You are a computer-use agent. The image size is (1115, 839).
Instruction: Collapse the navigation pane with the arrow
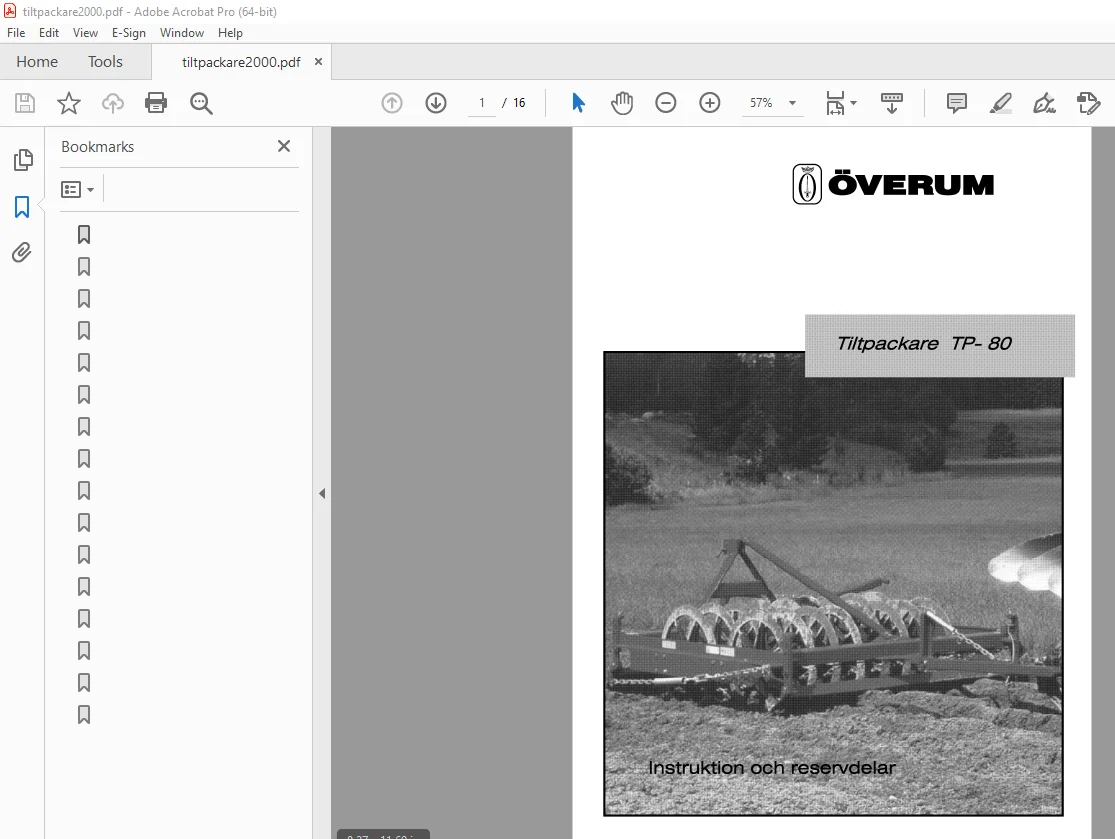point(322,493)
